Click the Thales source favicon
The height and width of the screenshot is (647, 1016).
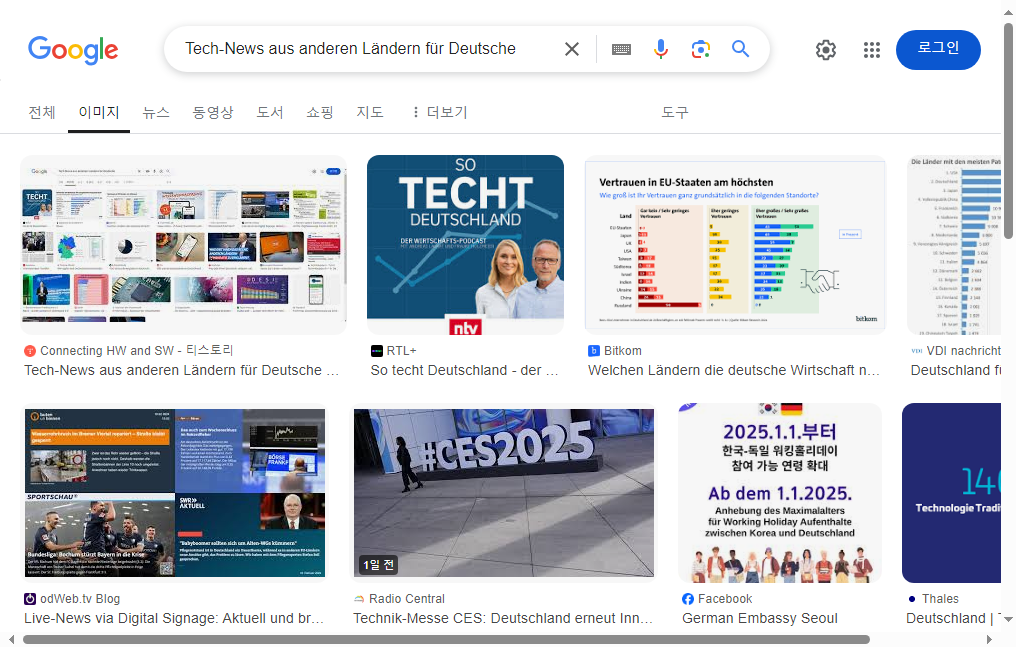coord(912,599)
